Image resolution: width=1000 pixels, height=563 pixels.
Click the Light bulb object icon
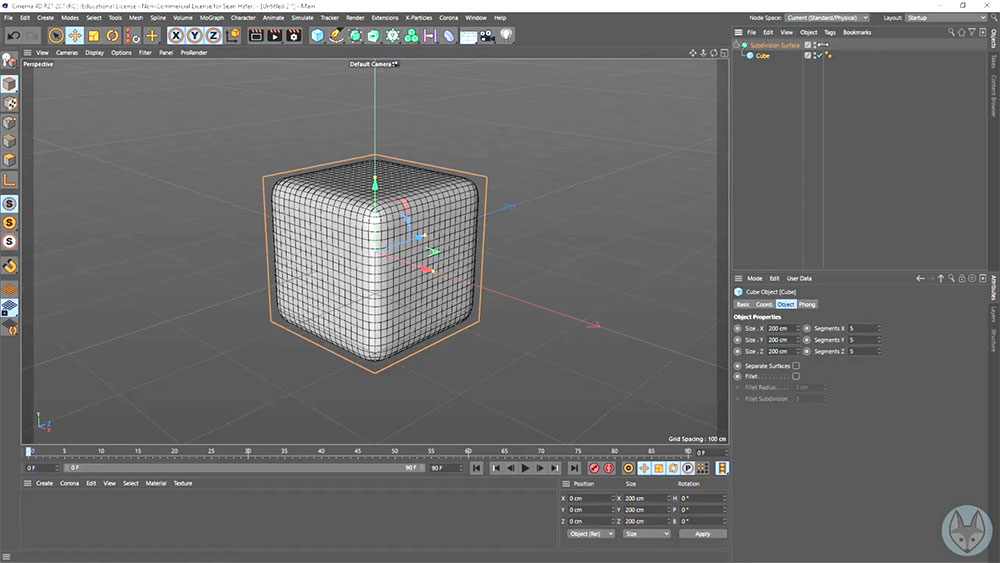pyautogui.click(x=506, y=36)
